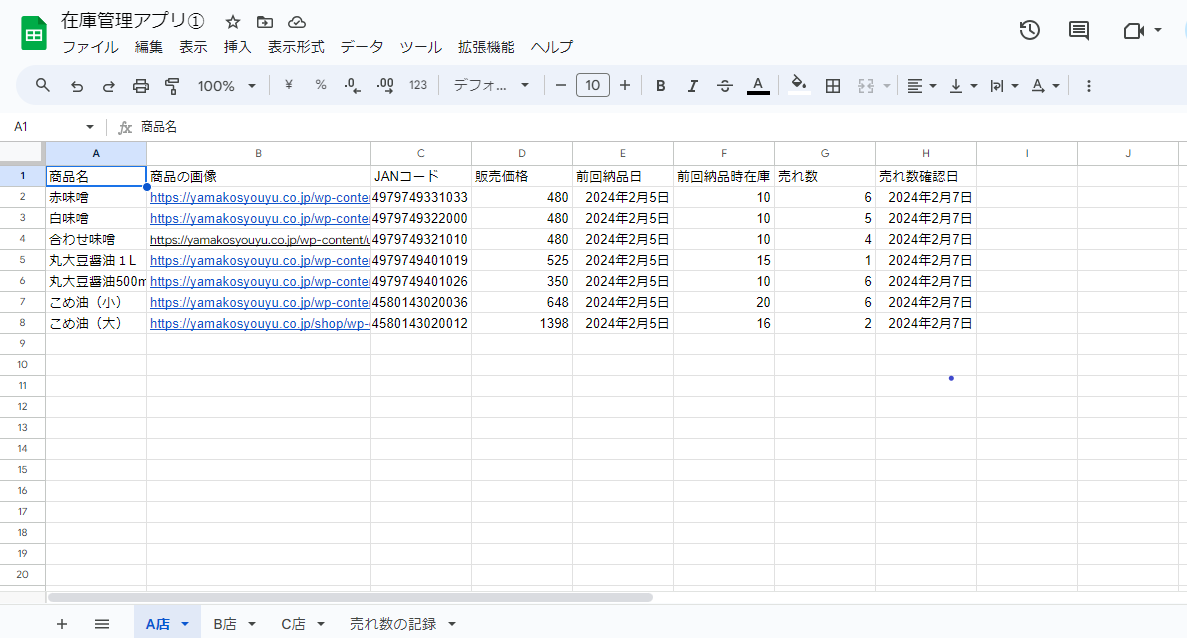Redo the last action

click(x=108, y=86)
